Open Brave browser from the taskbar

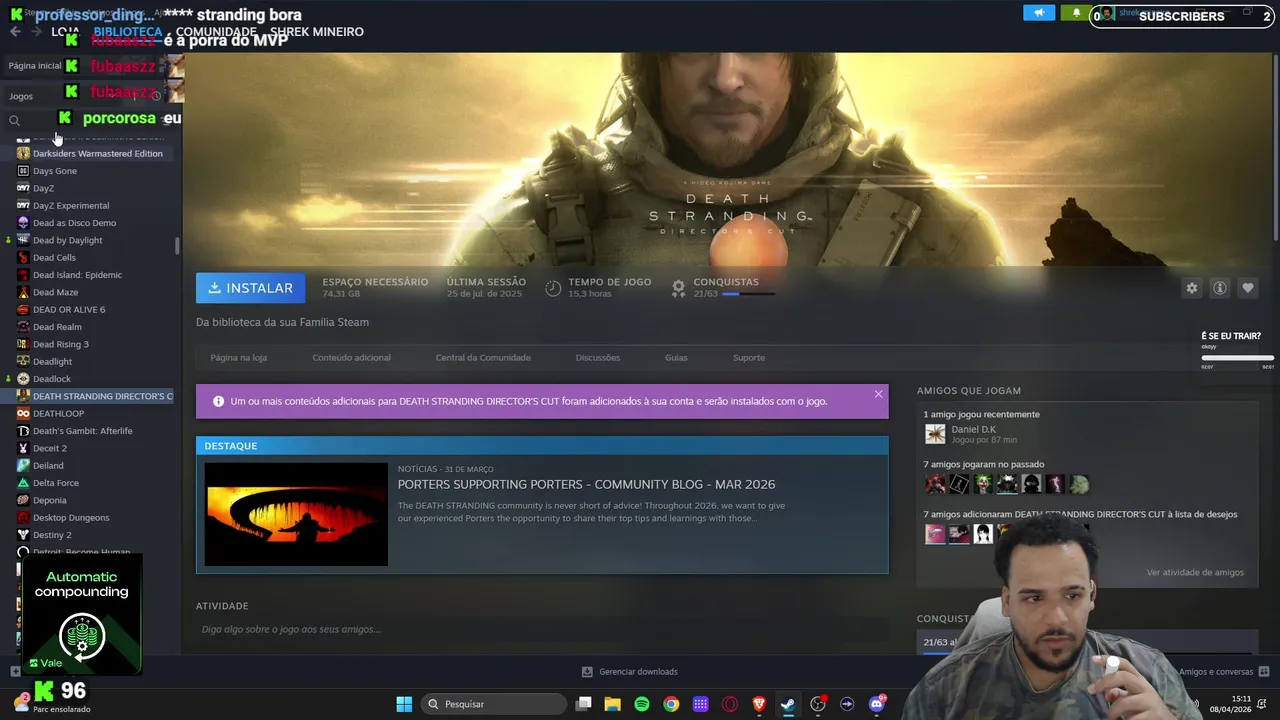pyautogui.click(x=759, y=704)
